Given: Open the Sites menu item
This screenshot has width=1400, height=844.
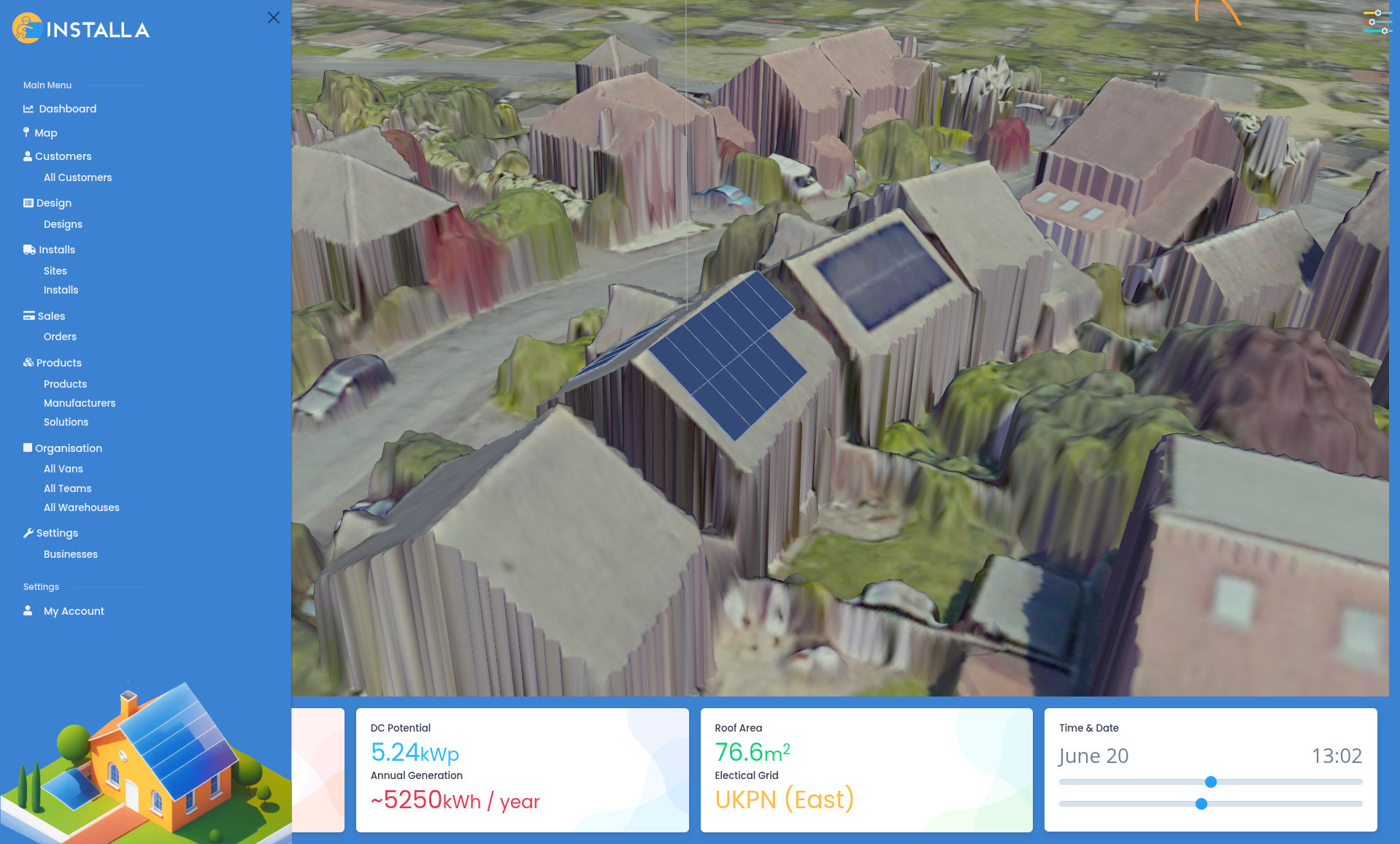Looking at the screenshot, I should tap(55, 271).
